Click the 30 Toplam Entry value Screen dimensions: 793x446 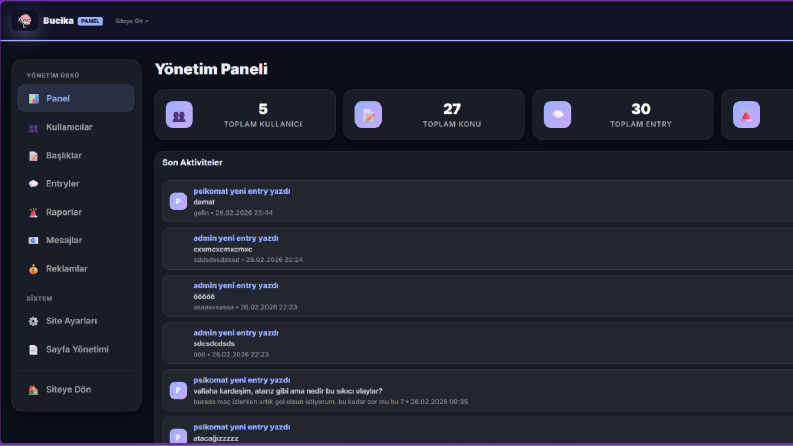point(641,109)
